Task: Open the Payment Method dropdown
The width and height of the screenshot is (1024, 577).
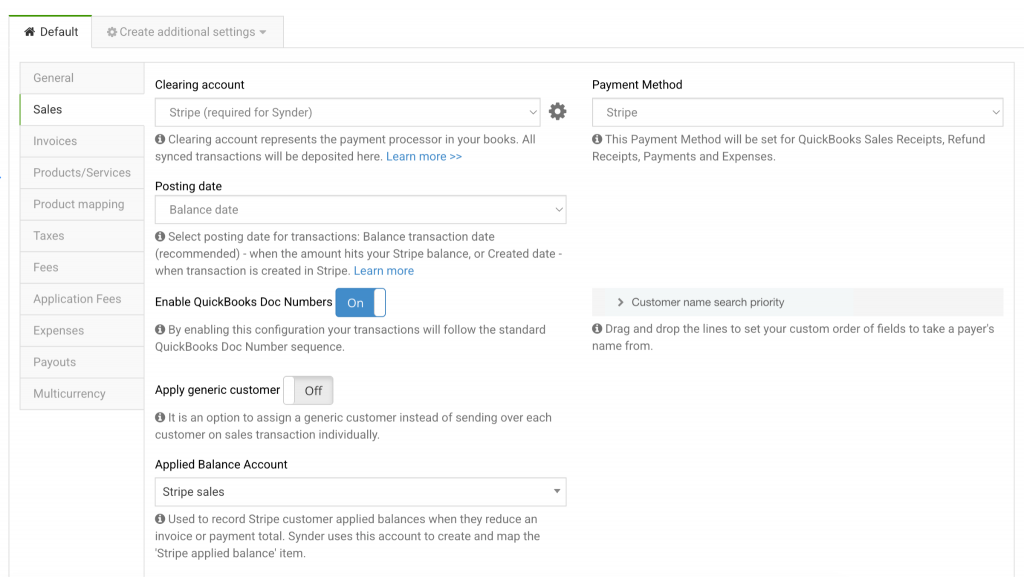Action: coord(797,113)
